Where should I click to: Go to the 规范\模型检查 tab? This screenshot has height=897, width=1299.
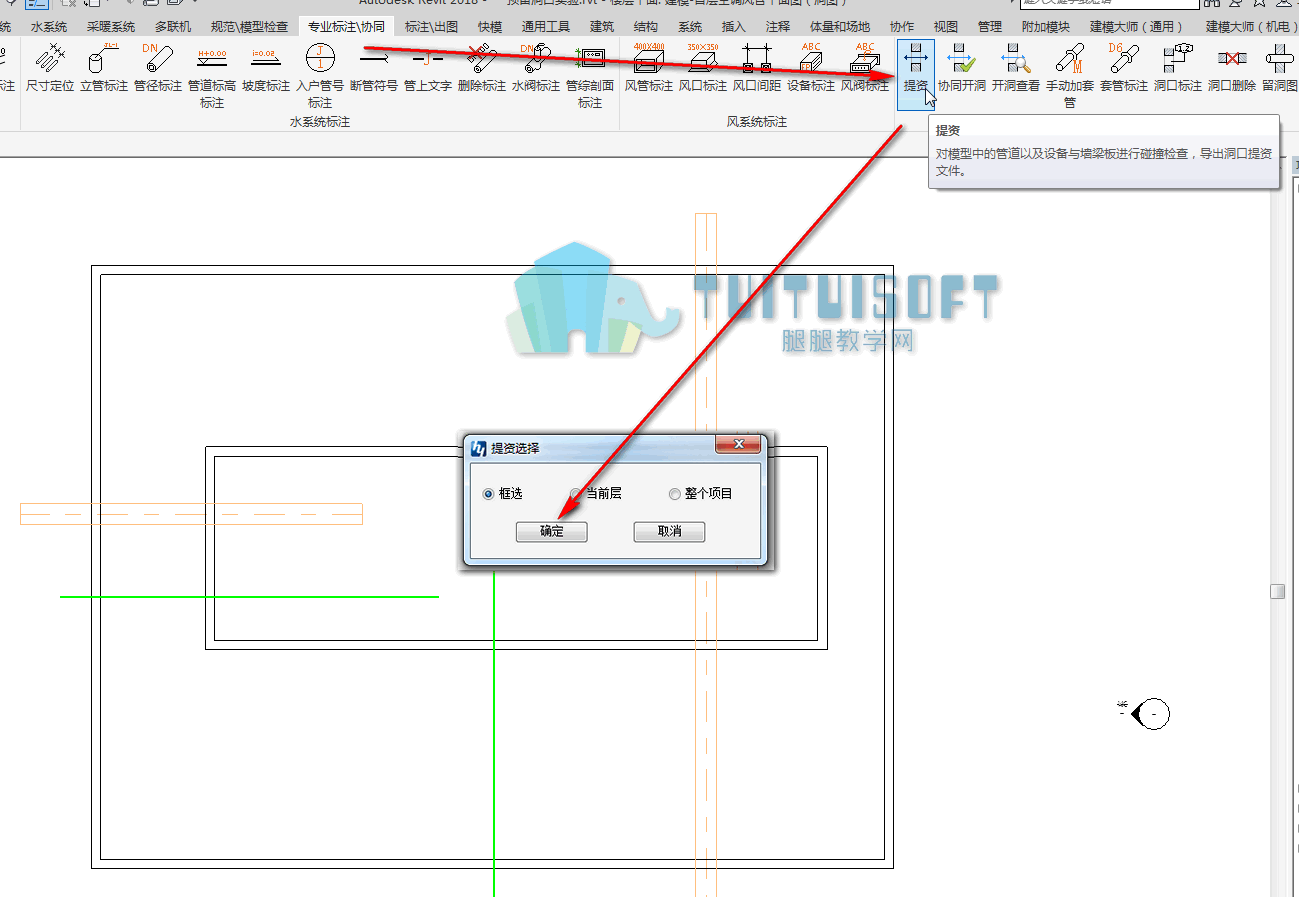coord(250,27)
